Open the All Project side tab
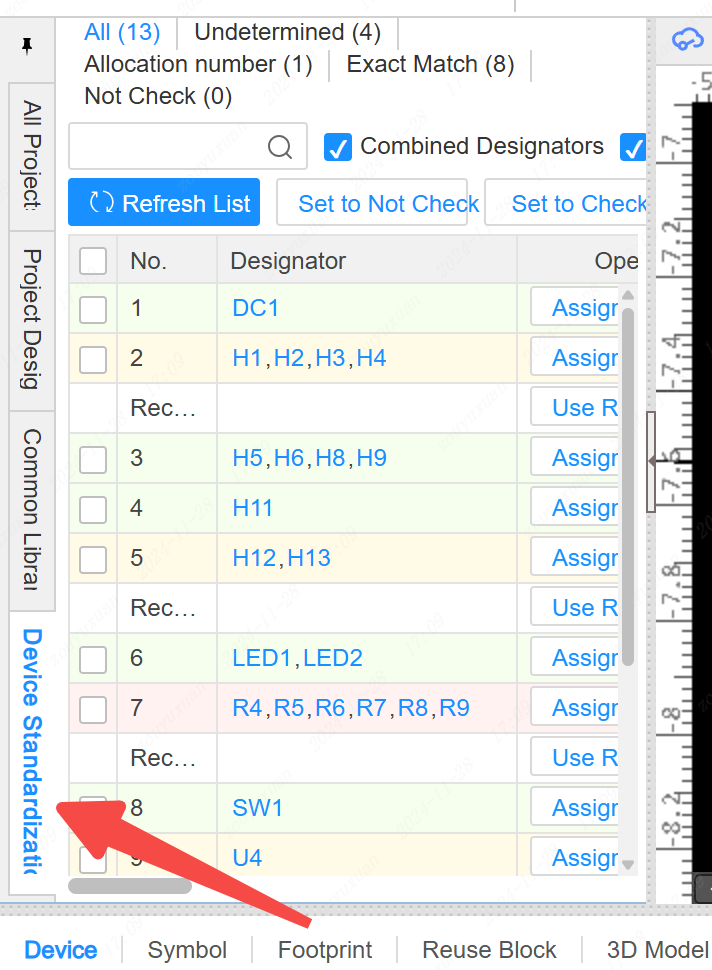This screenshot has height=970, width=712. coord(32,155)
